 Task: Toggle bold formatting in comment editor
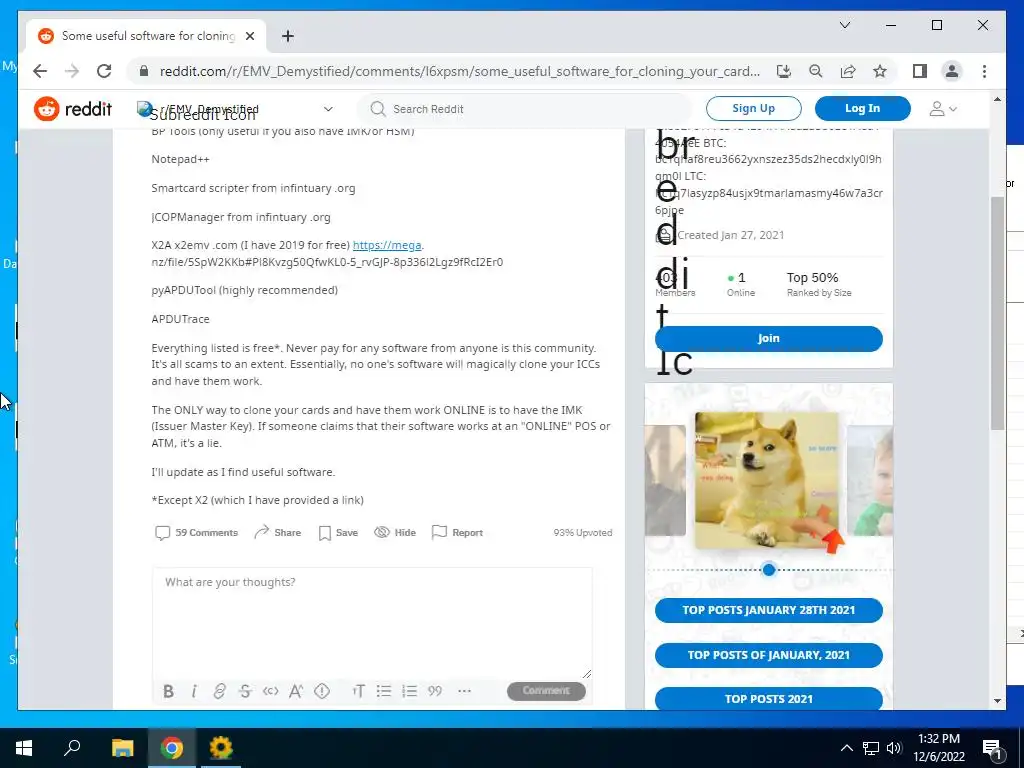[168, 691]
